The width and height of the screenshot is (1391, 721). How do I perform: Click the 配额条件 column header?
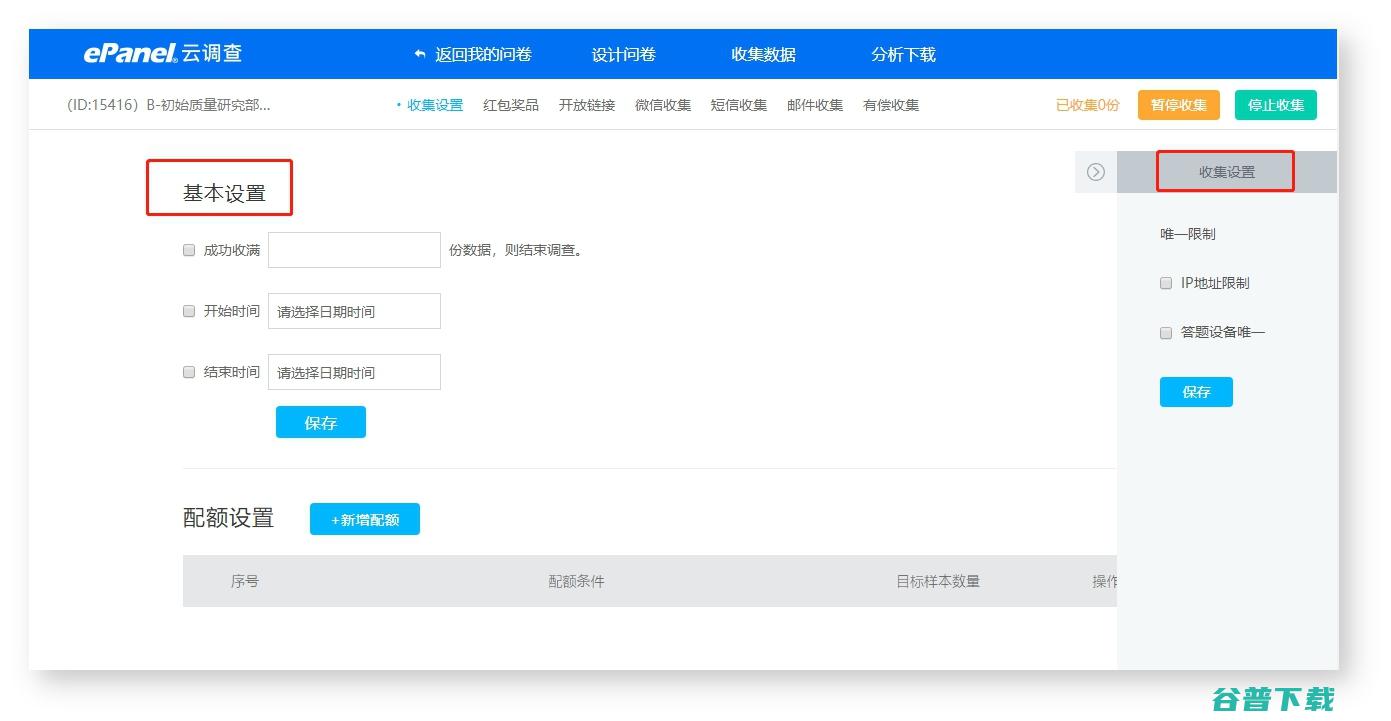(577, 581)
